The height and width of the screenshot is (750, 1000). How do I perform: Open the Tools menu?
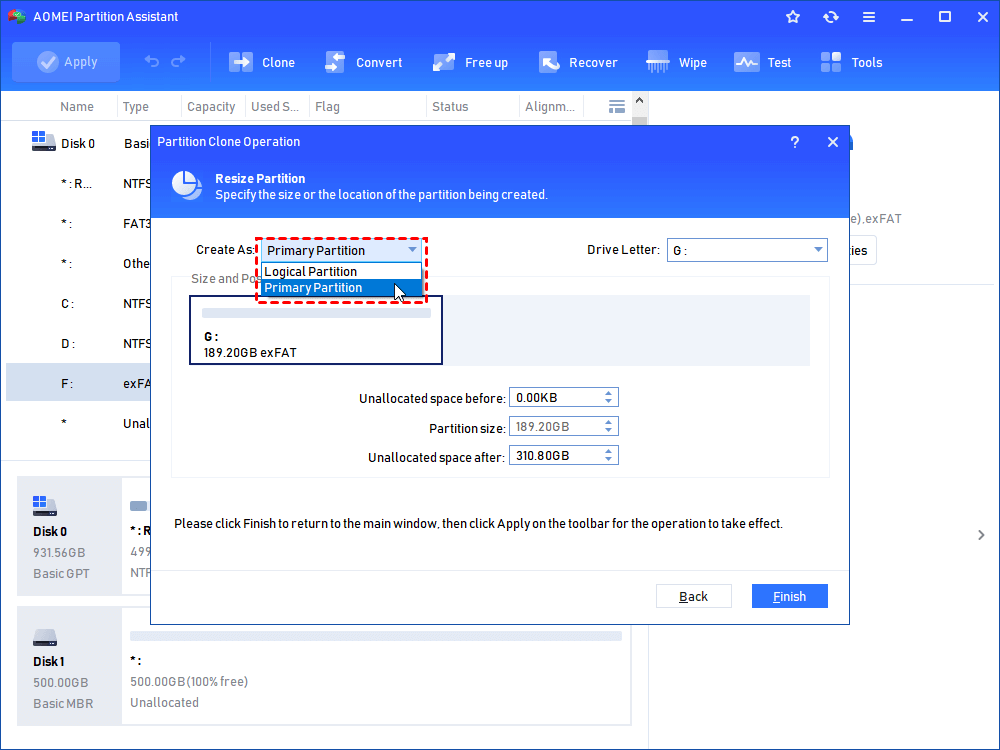tap(851, 62)
